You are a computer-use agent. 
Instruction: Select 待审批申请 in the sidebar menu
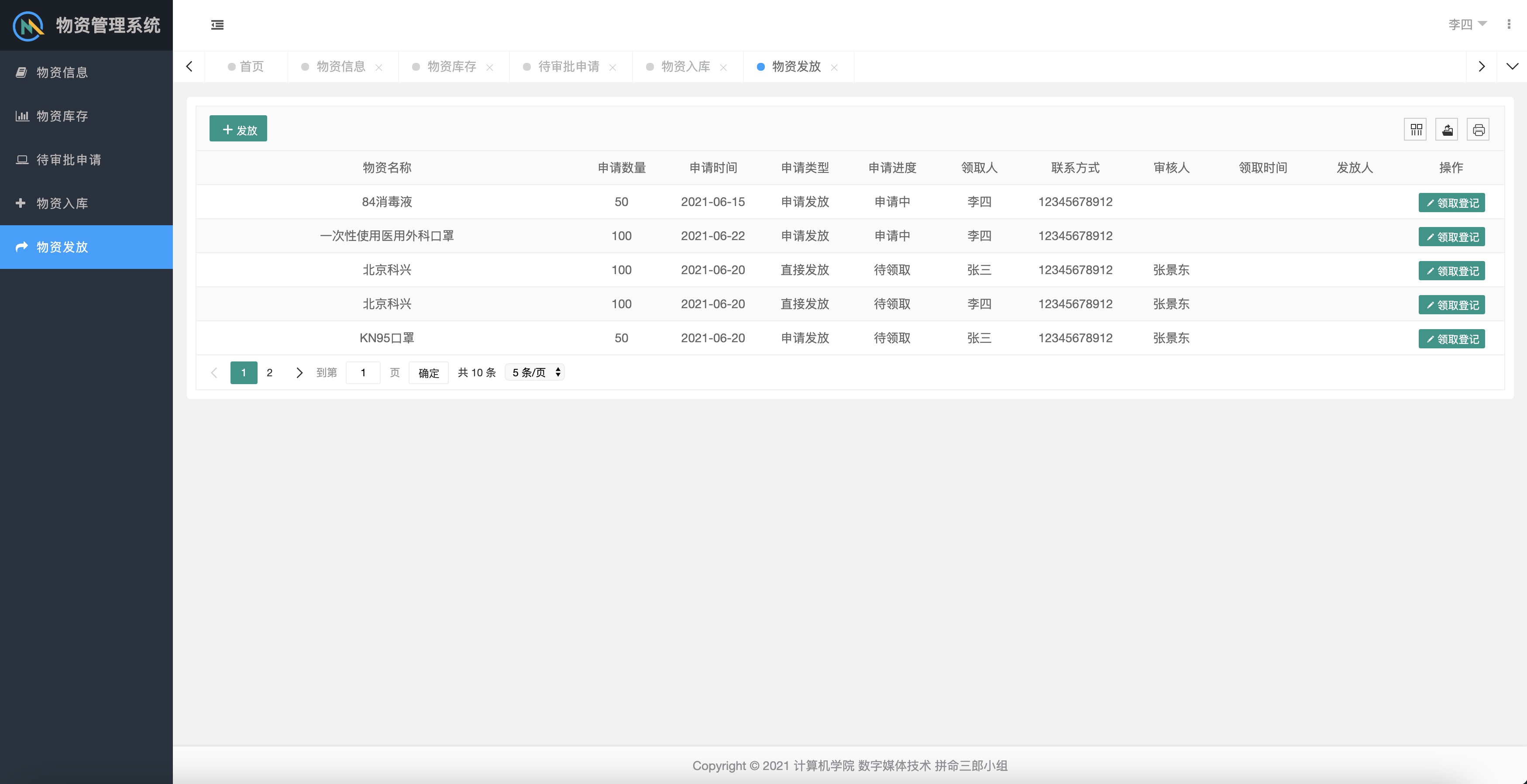pyautogui.click(x=69, y=159)
